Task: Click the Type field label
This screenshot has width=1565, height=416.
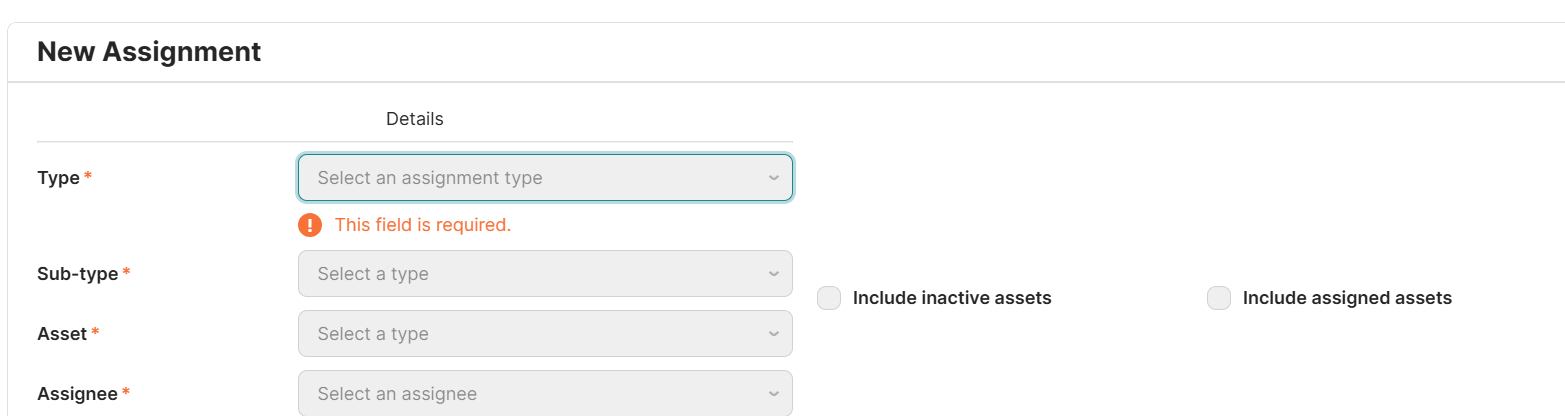Action: pyautogui.click(x=58, y=178)
